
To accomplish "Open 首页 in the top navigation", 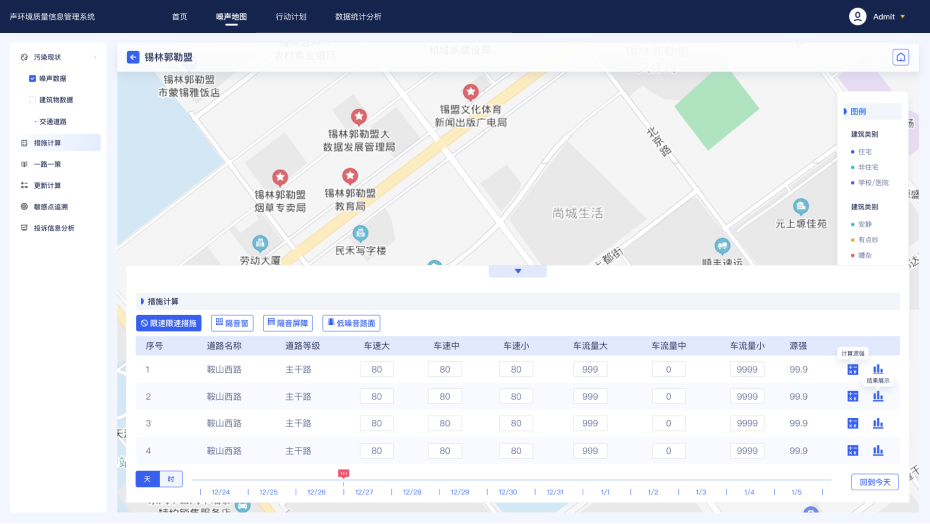I will (x=179, y=17).
